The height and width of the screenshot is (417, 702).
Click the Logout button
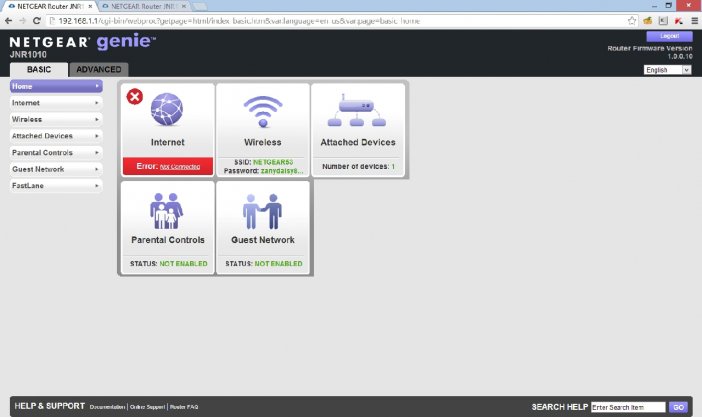click(x=669, y=36)
